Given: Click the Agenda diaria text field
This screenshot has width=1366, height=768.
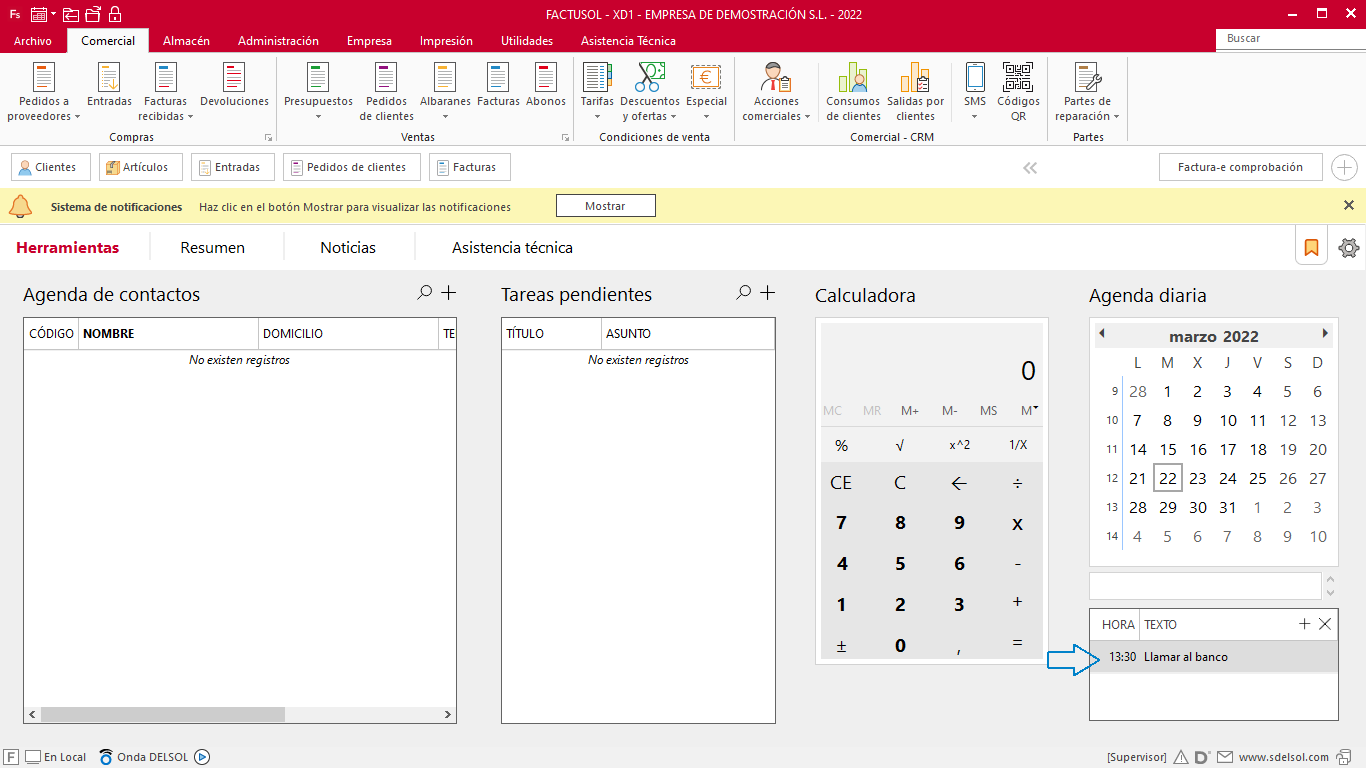Looking at the screenshot, I should tap(1205, 586).
